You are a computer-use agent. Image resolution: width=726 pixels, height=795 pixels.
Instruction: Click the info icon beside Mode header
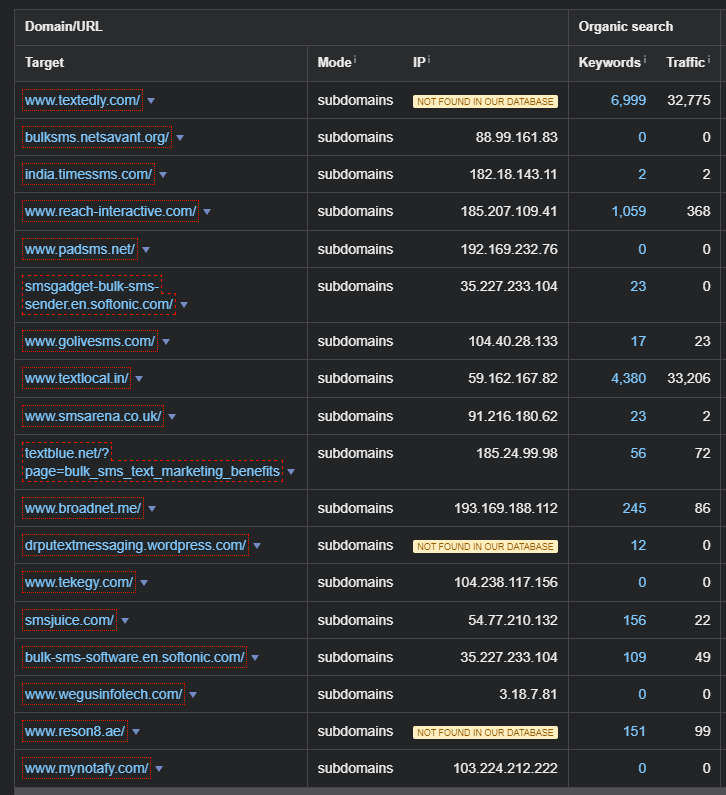coord(355,59)
